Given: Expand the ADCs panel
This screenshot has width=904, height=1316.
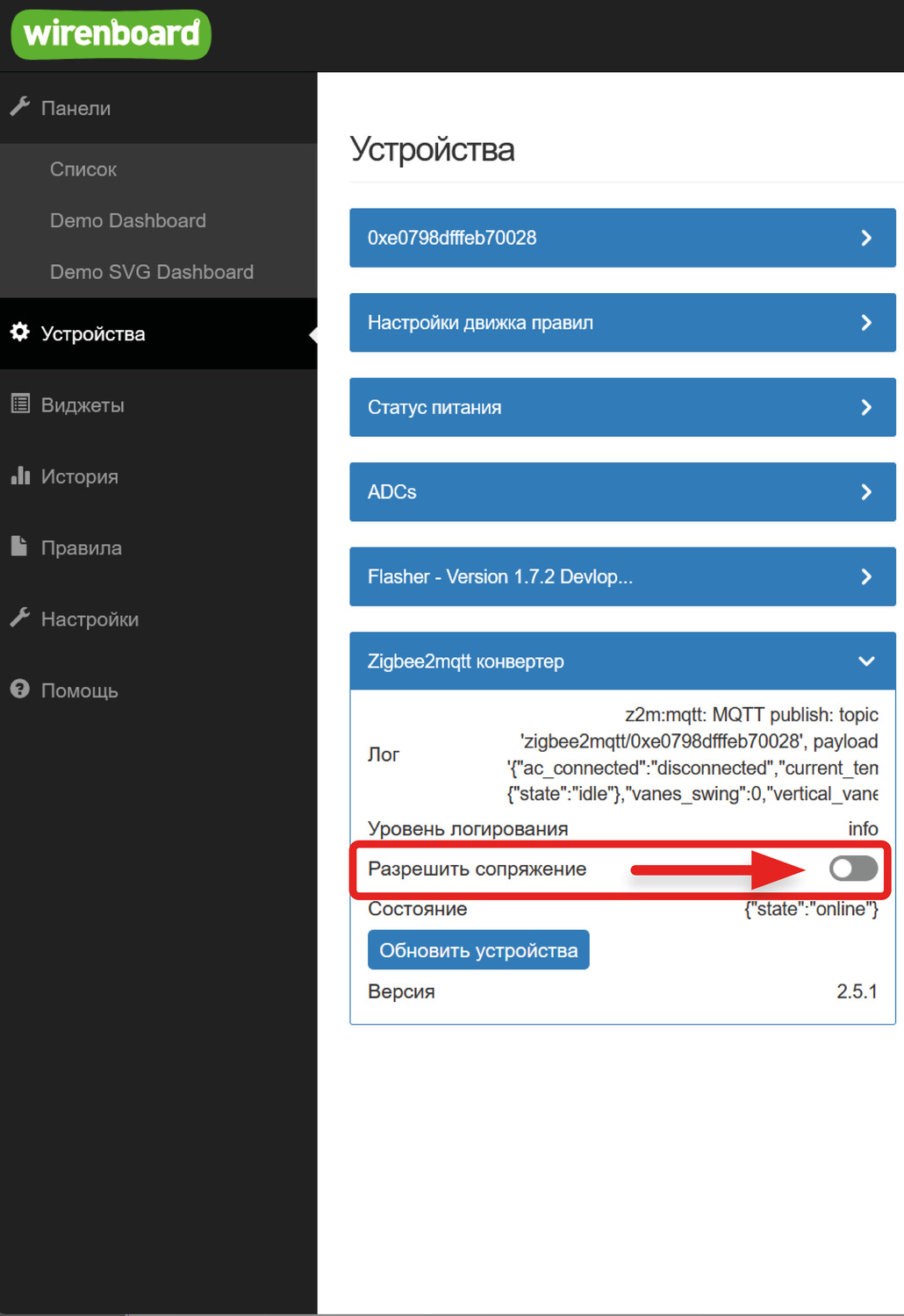Looking at the screenshot, I should [x=622, y=492].
